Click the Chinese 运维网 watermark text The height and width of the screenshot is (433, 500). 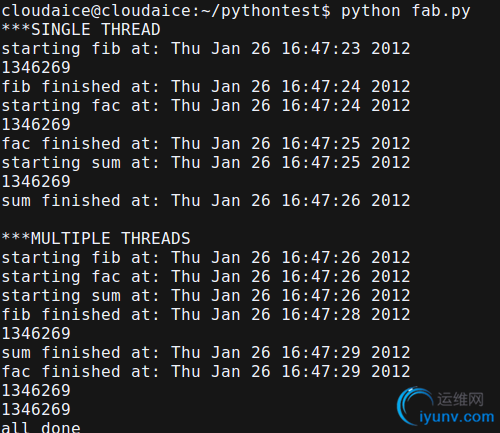[x=460, y=399]
